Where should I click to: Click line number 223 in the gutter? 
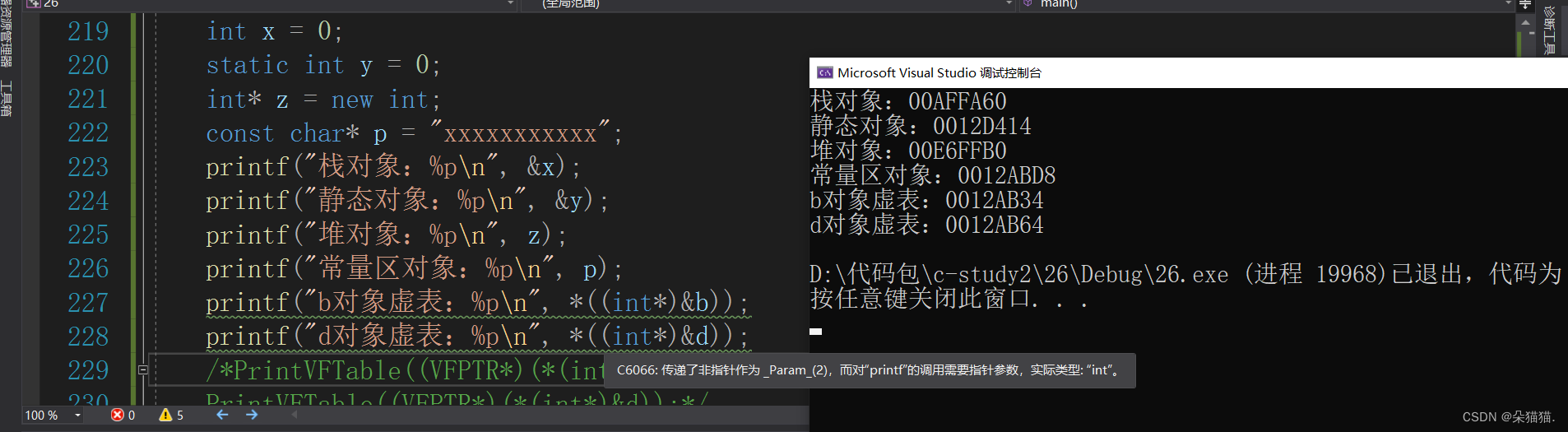pos(88,167)
